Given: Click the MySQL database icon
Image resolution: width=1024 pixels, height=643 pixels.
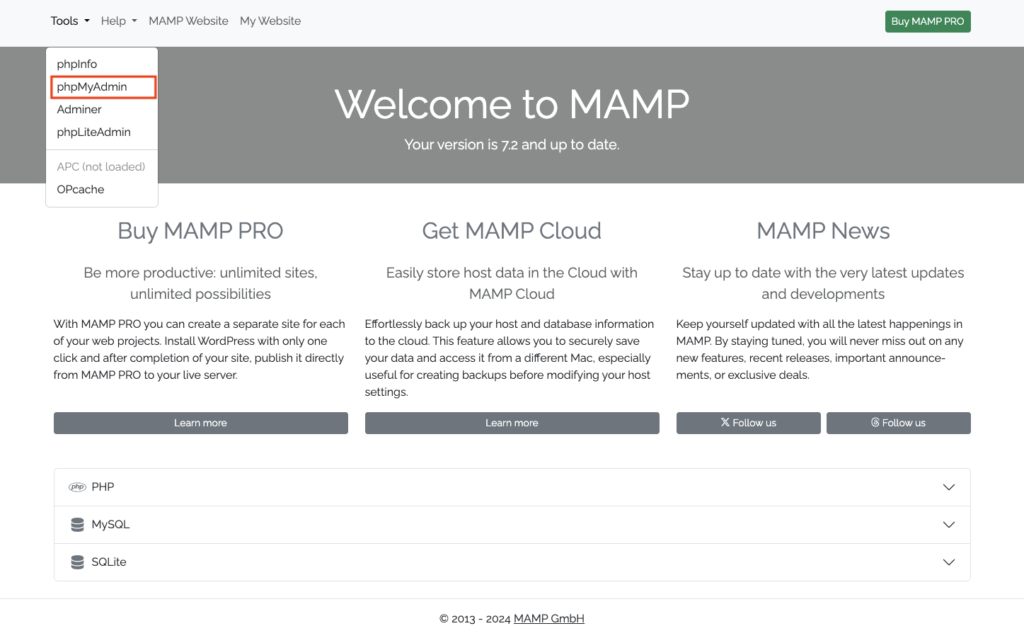Looking at the screenshot, I should [x=77, y=525].
